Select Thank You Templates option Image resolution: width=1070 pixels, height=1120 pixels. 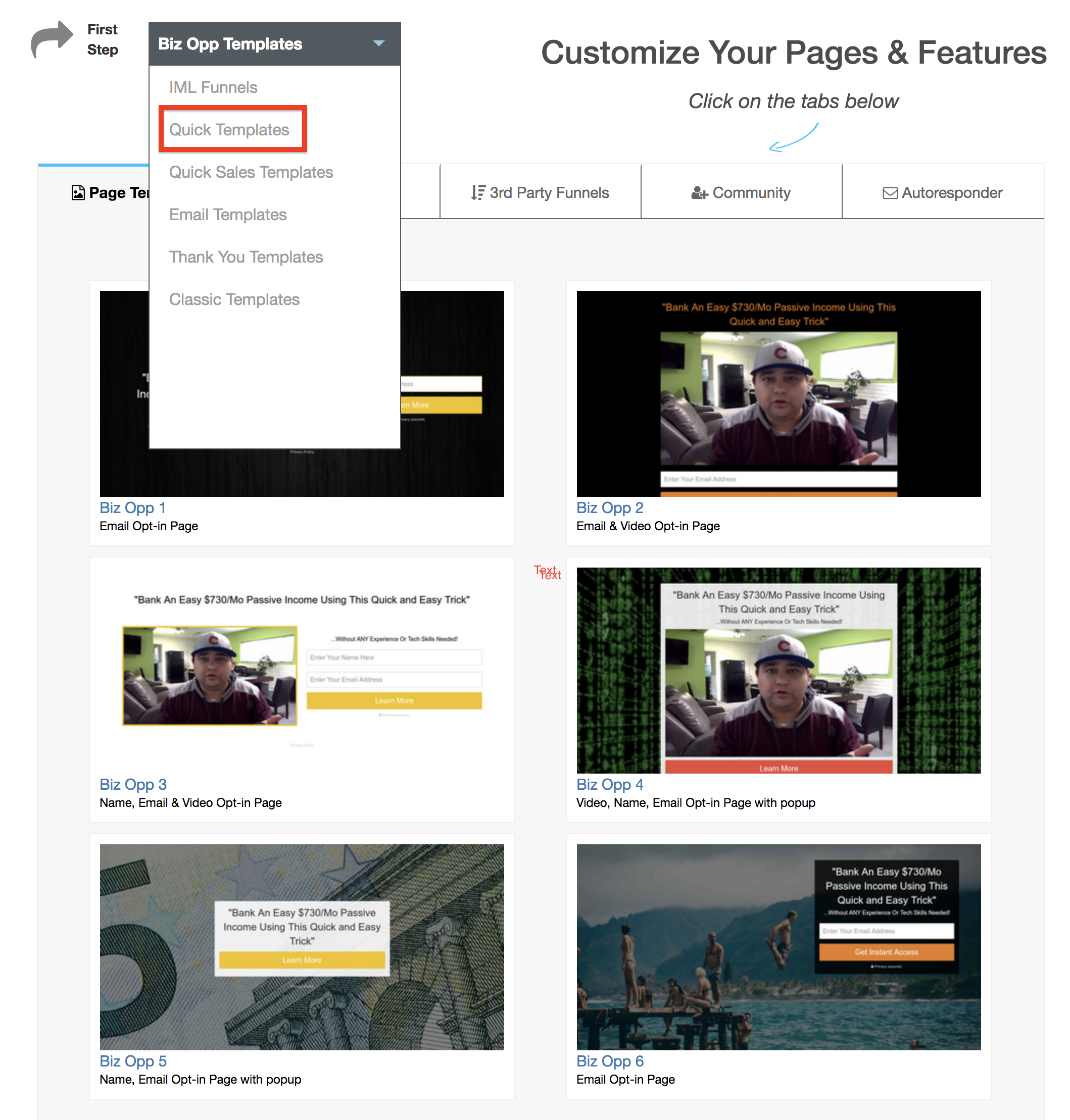click(246, 257)
